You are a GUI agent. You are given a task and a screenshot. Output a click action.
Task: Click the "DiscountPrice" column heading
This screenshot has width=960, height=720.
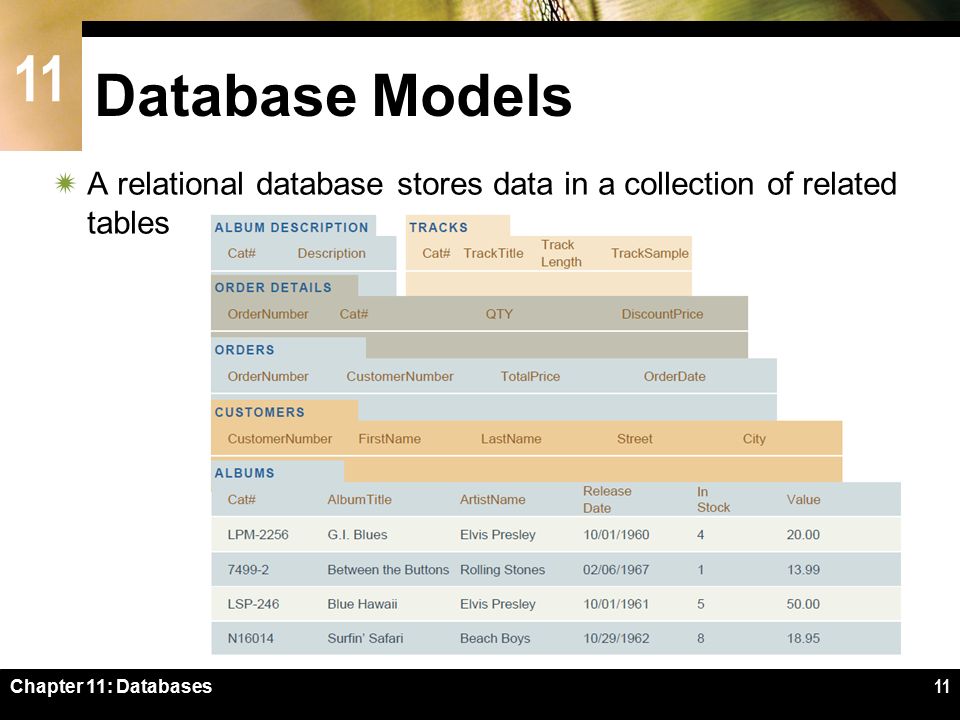tap(662, 314)
